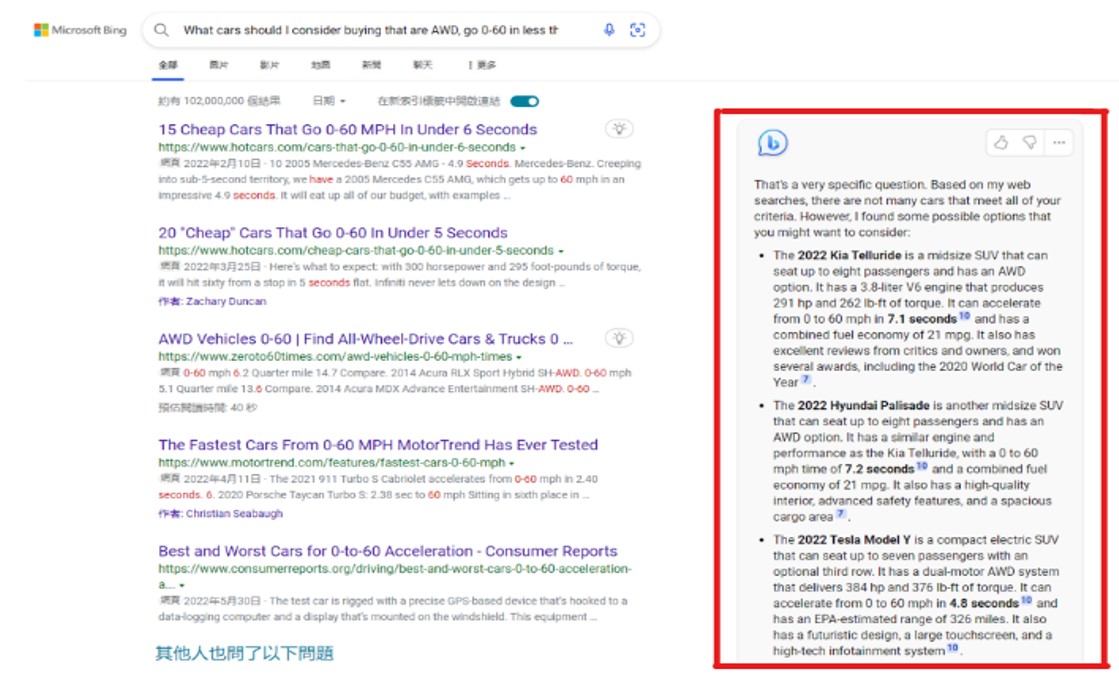Open the date filter dropdown
The height and width of the screenshot is (678, 1119).
pos(329,101)
